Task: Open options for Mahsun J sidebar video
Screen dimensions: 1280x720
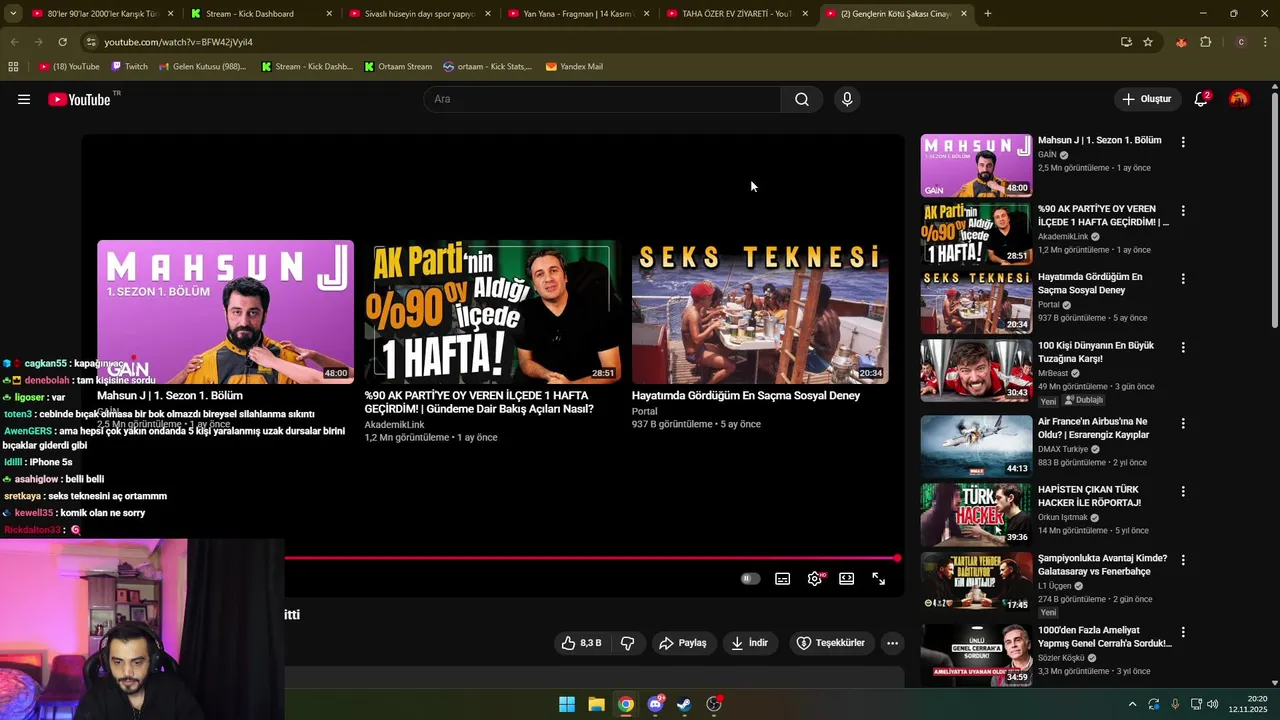Action: click(x=1183, y=142)
